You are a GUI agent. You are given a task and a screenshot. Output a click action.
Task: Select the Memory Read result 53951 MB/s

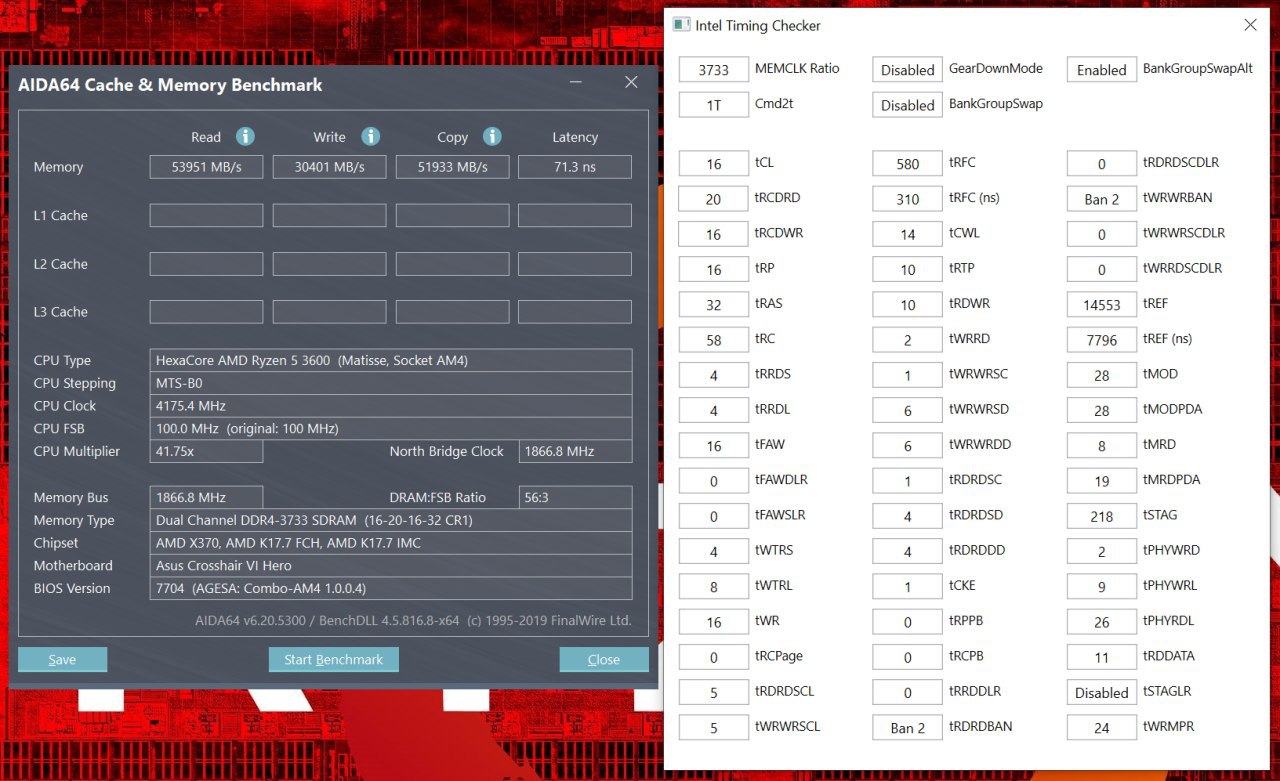click(206, 167)
